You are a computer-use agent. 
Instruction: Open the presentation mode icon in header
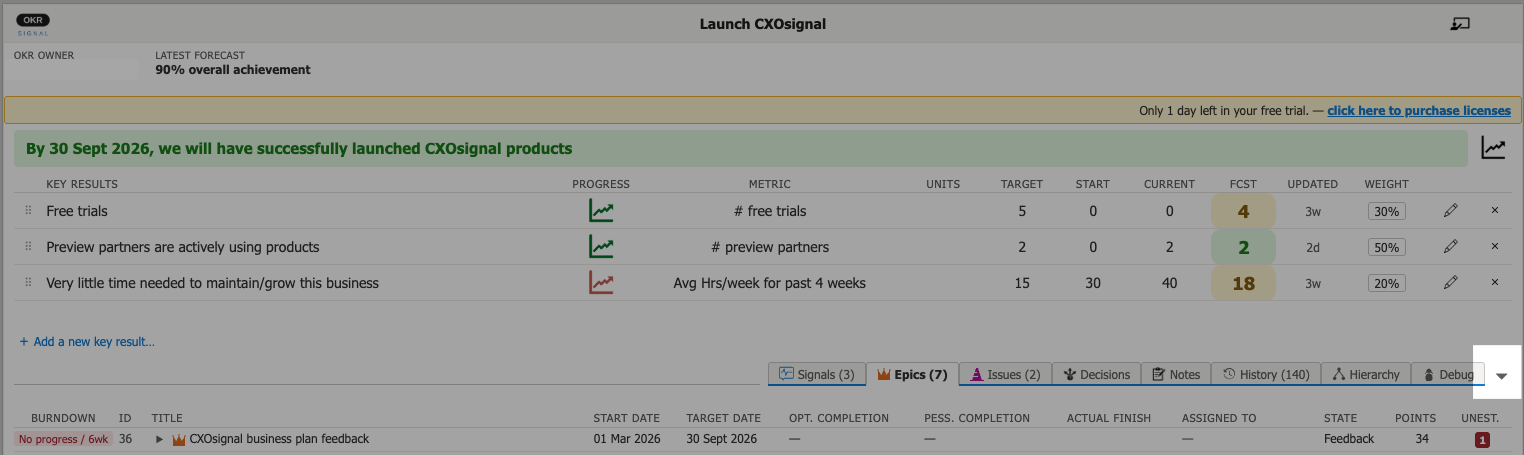pos(1460,24)
